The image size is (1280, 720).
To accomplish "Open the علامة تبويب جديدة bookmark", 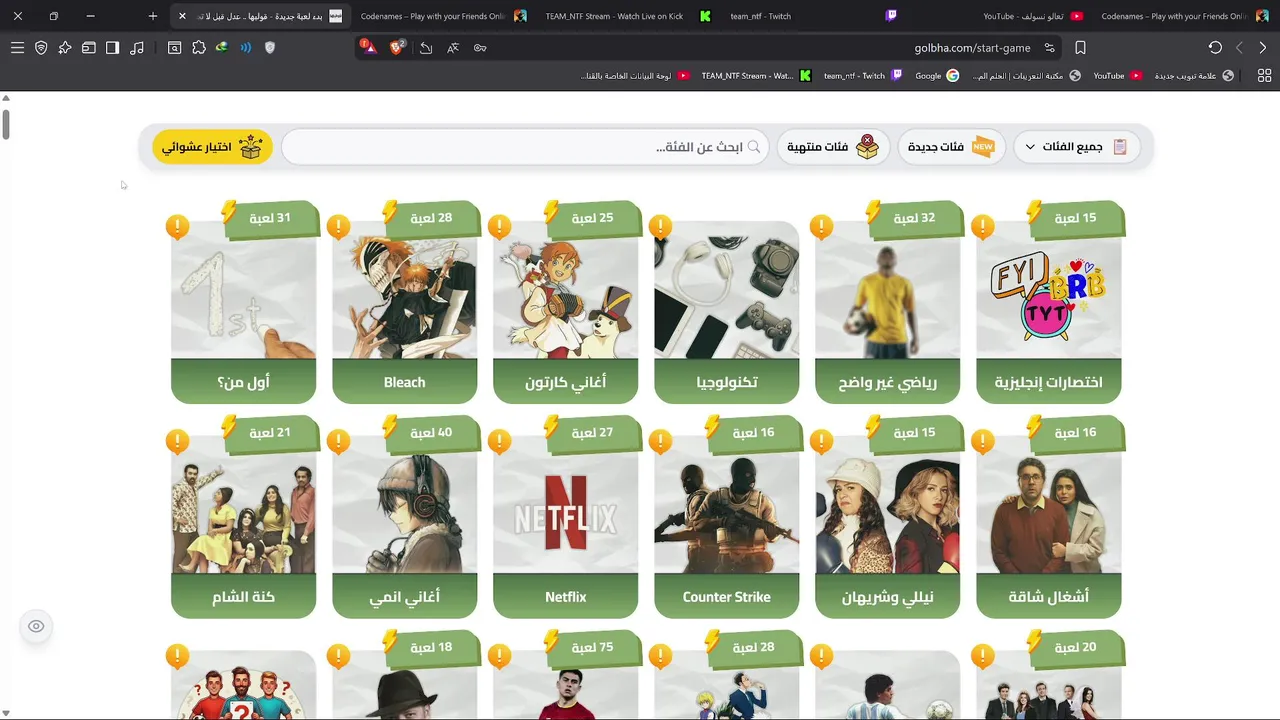I will 1194,76.
